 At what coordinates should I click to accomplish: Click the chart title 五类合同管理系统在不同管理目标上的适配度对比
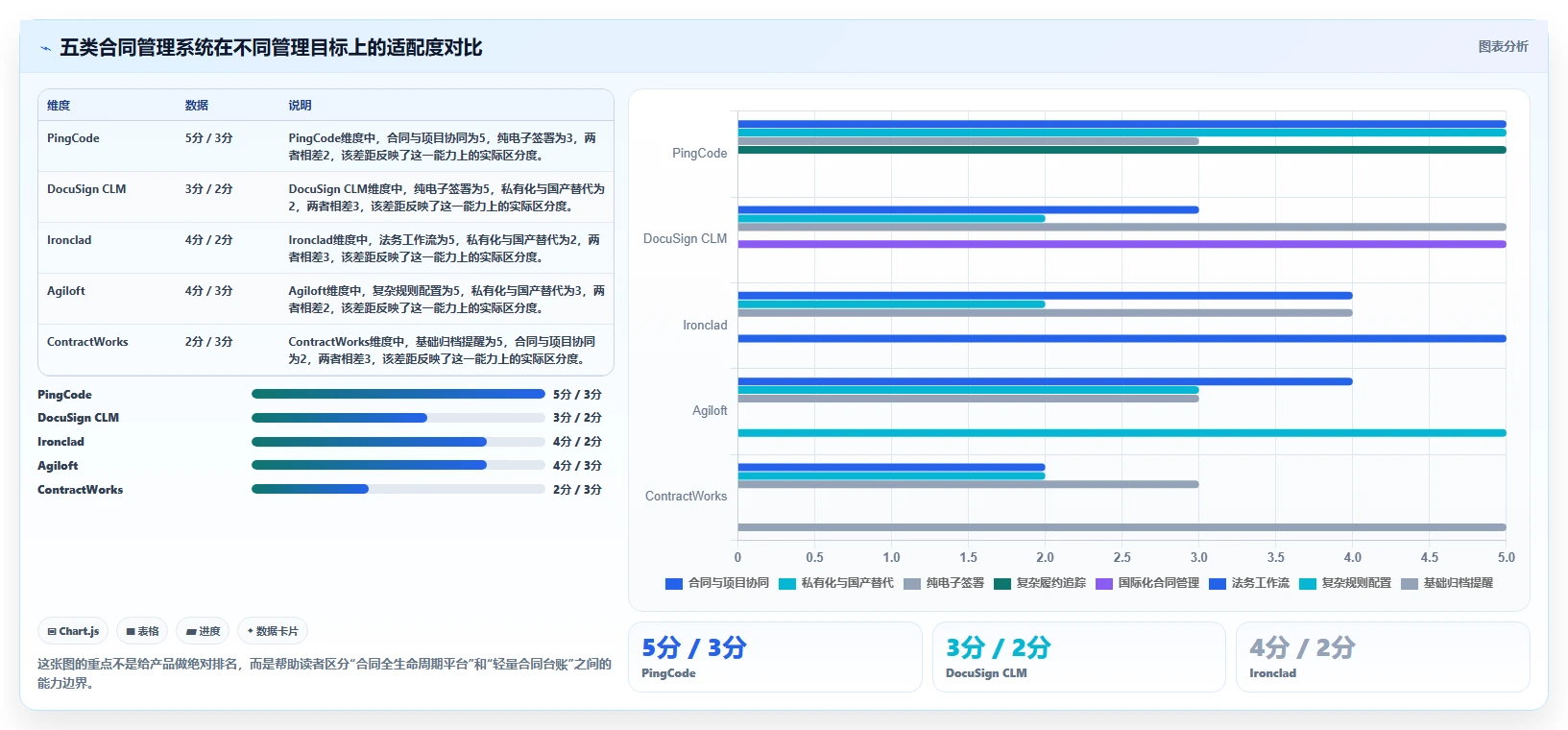pyautogui.click(x=271, y=48)
